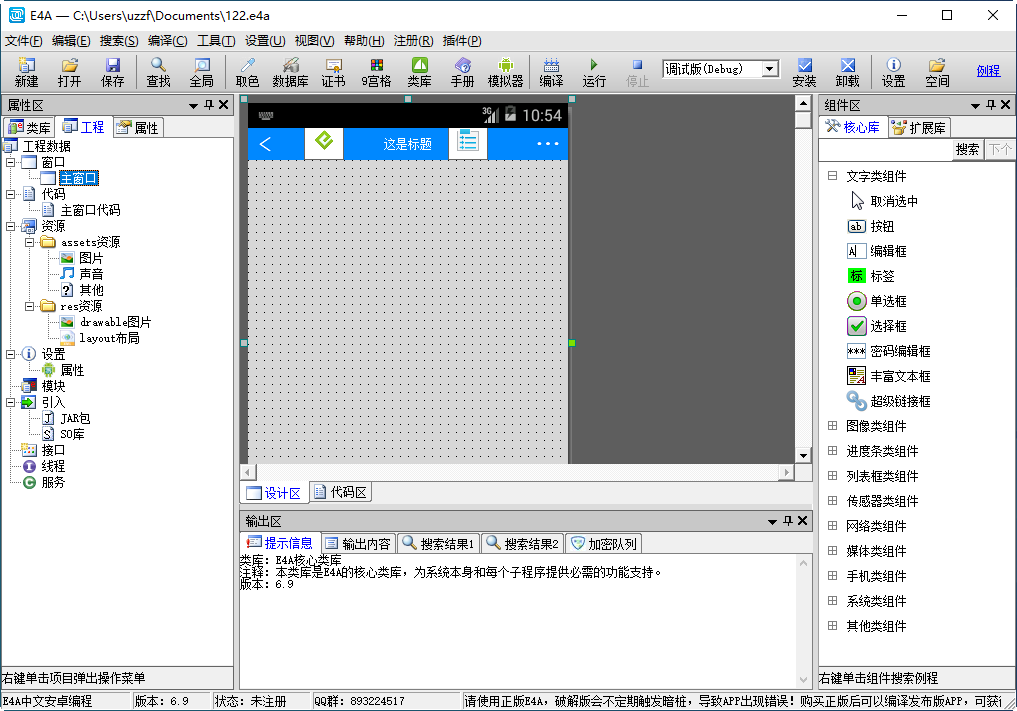Pin the 属性区 panel
This screenshot has height=711, width=1017.
tap(209, 104)
